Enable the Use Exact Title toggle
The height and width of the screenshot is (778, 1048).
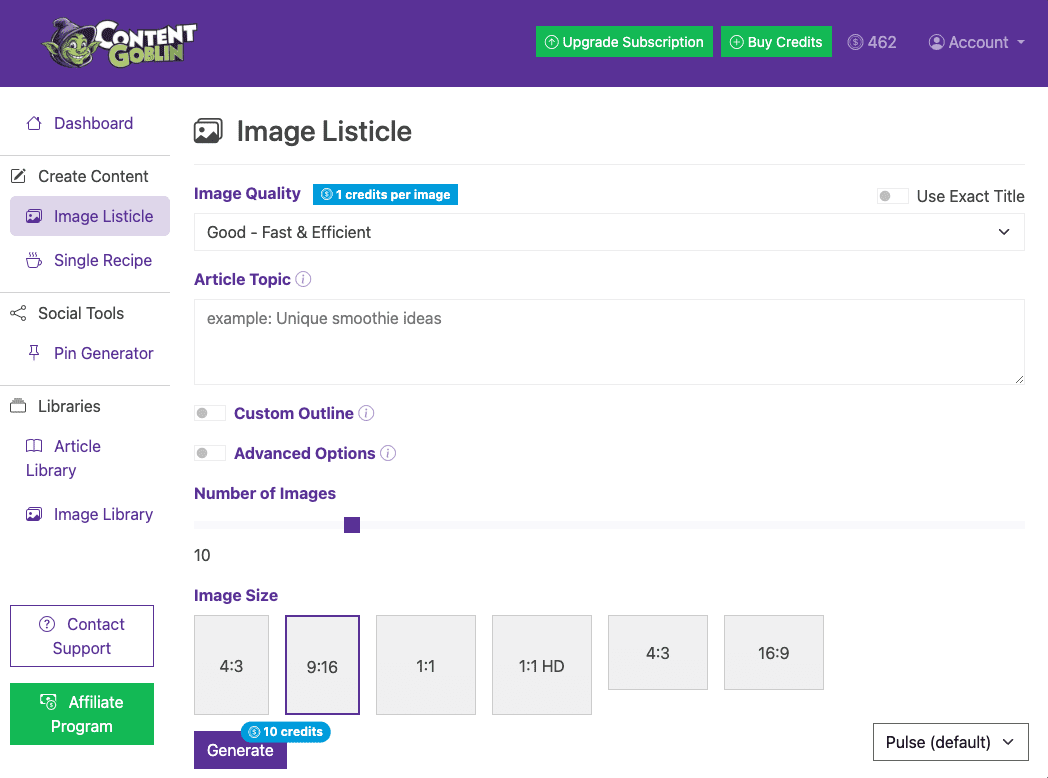click(x=892, y=196)
